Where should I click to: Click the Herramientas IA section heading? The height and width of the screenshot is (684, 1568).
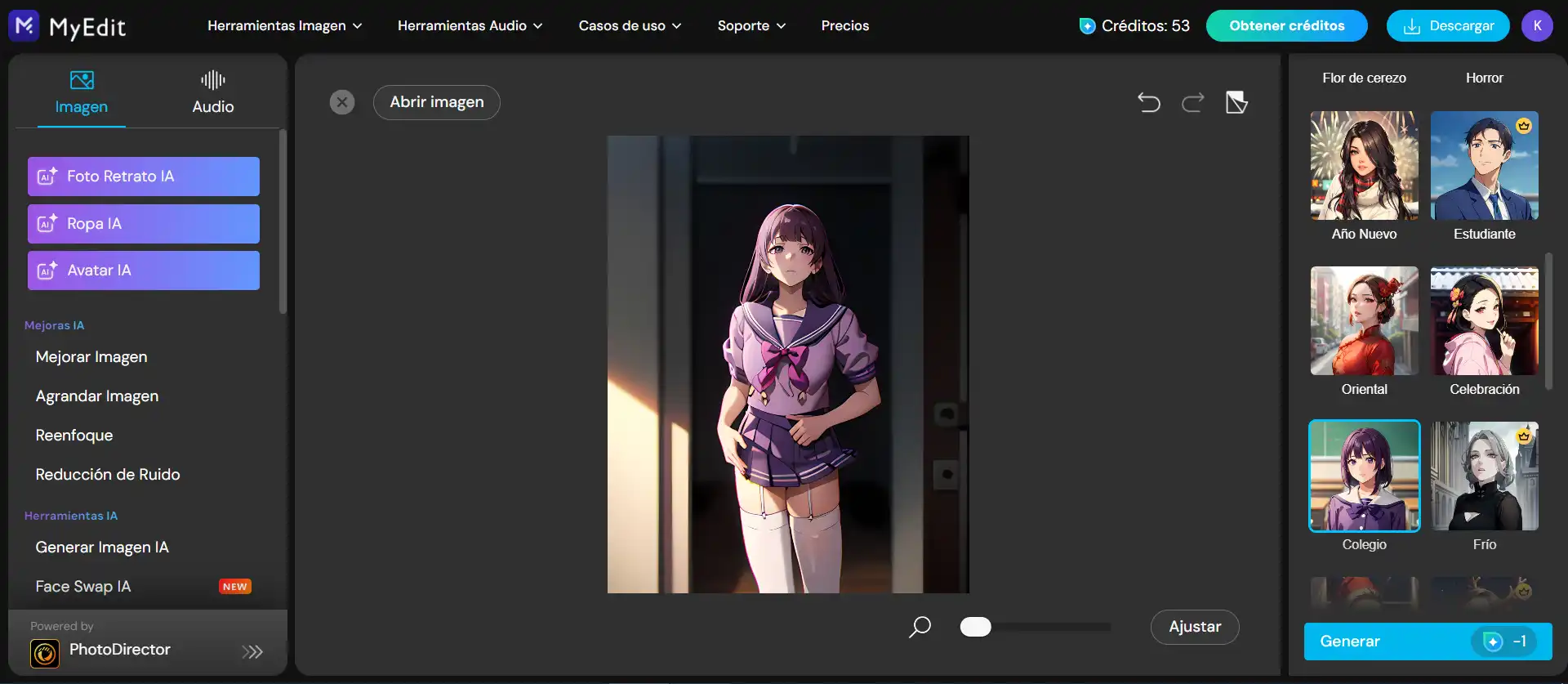pos(71,516)
